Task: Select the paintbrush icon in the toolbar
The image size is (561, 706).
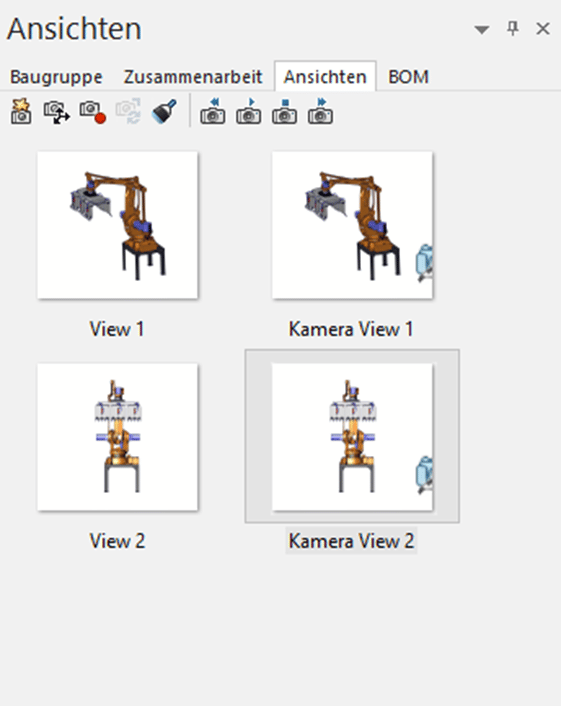Action: pos(164,111)
